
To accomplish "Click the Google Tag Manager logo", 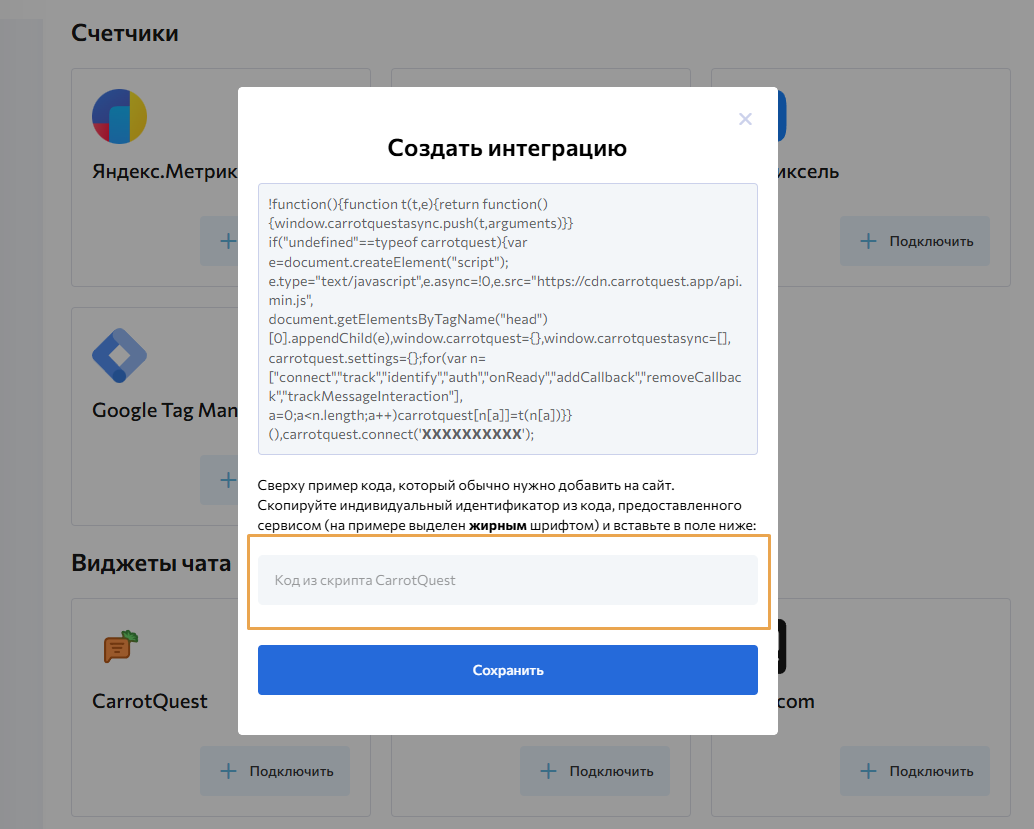I will pos(119,355).
